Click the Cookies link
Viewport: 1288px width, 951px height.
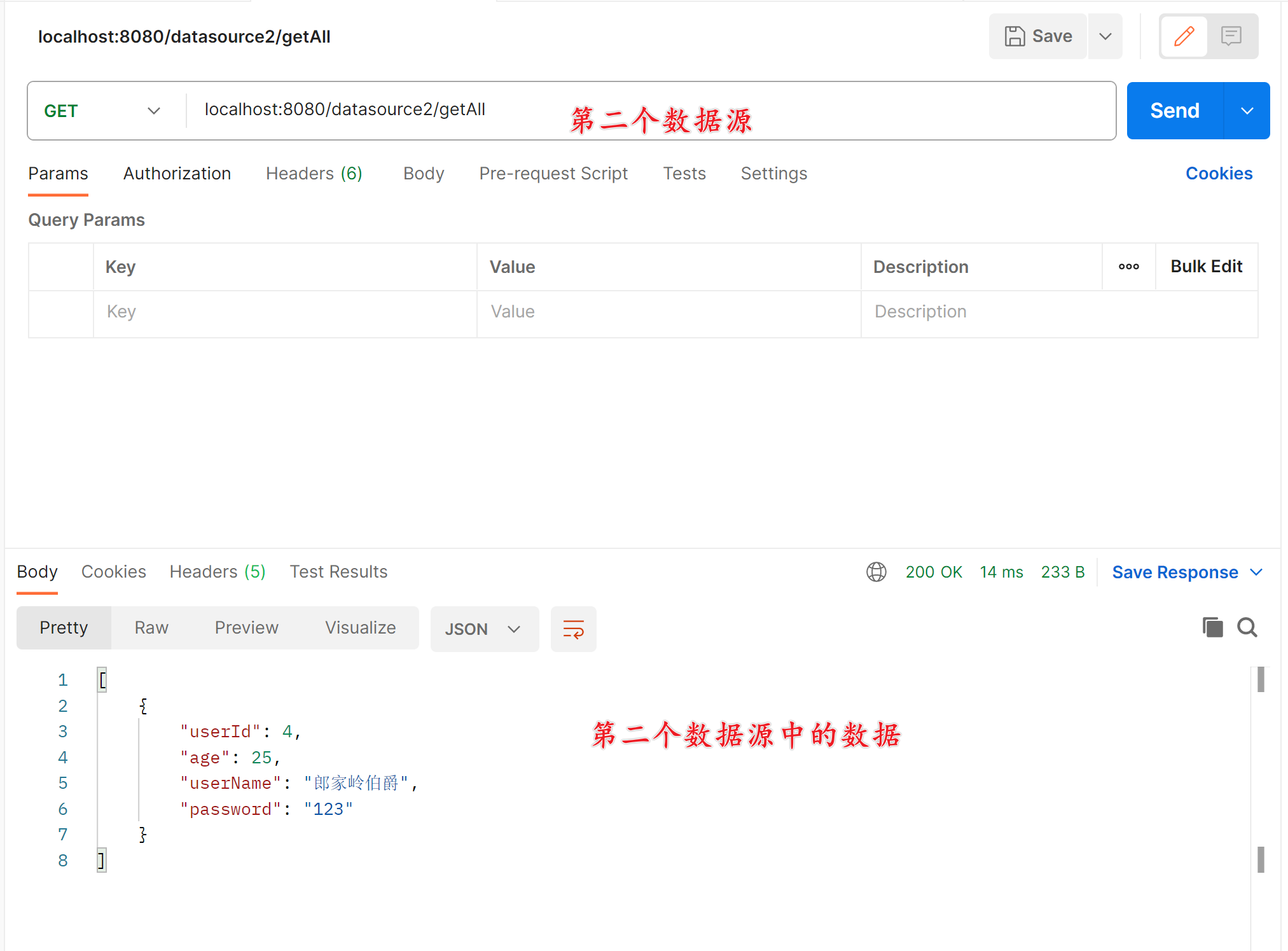[1219, 174]
